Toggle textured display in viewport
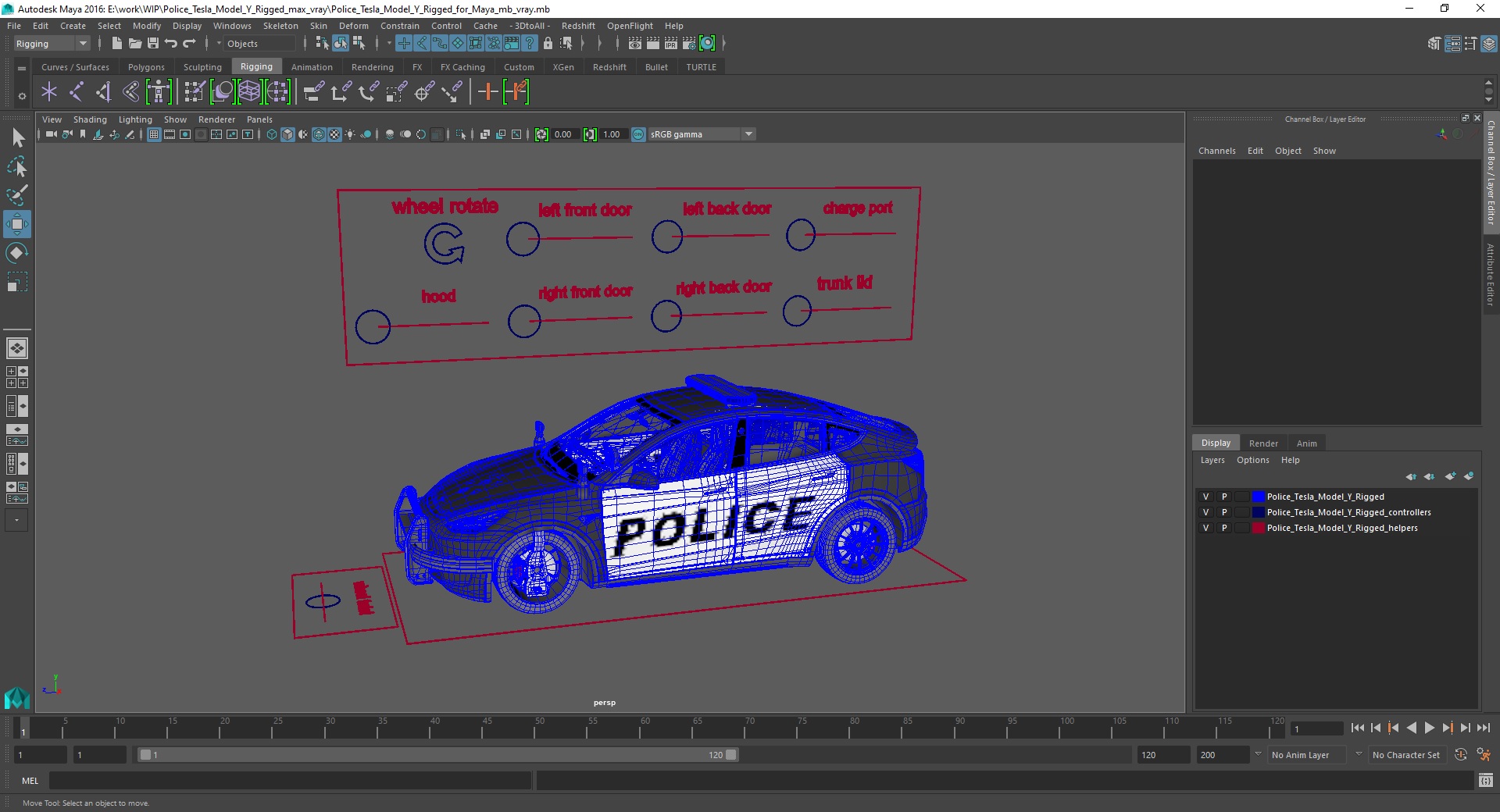Image resolution: width=1500 pixels, height=812 pixels. pyautogui.click(x=334, y=134)
